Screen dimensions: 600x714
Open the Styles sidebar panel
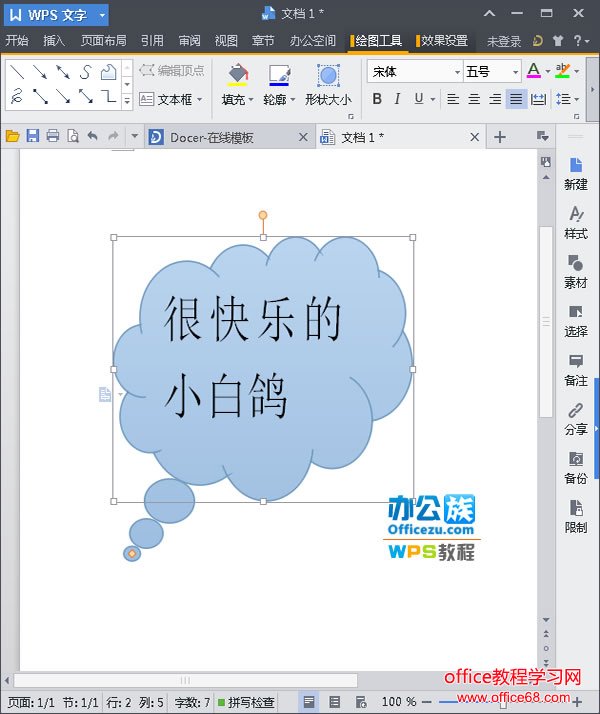click(x=576, y=223)
